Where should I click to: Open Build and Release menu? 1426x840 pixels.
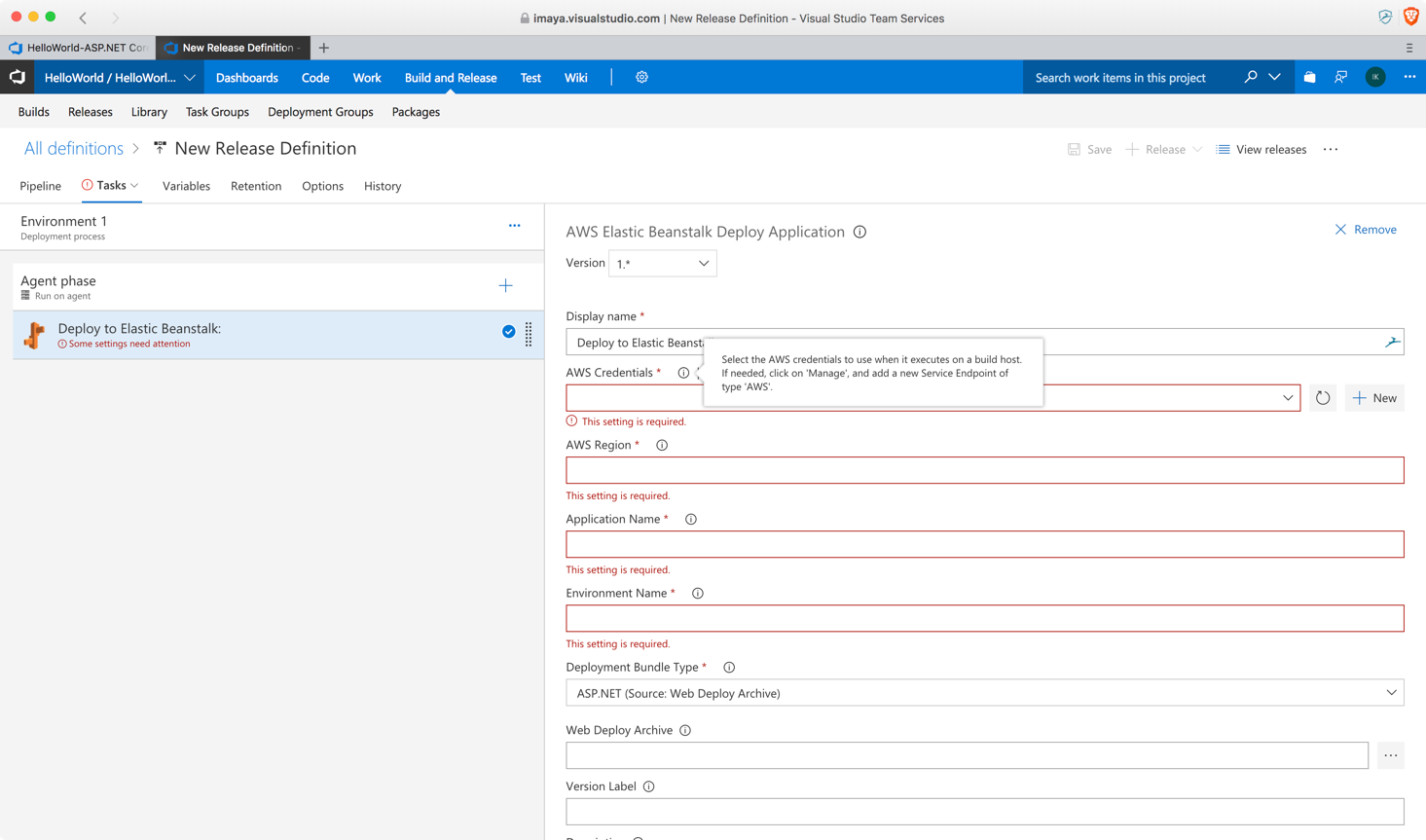pyautogui.click(x=451, y=78)
